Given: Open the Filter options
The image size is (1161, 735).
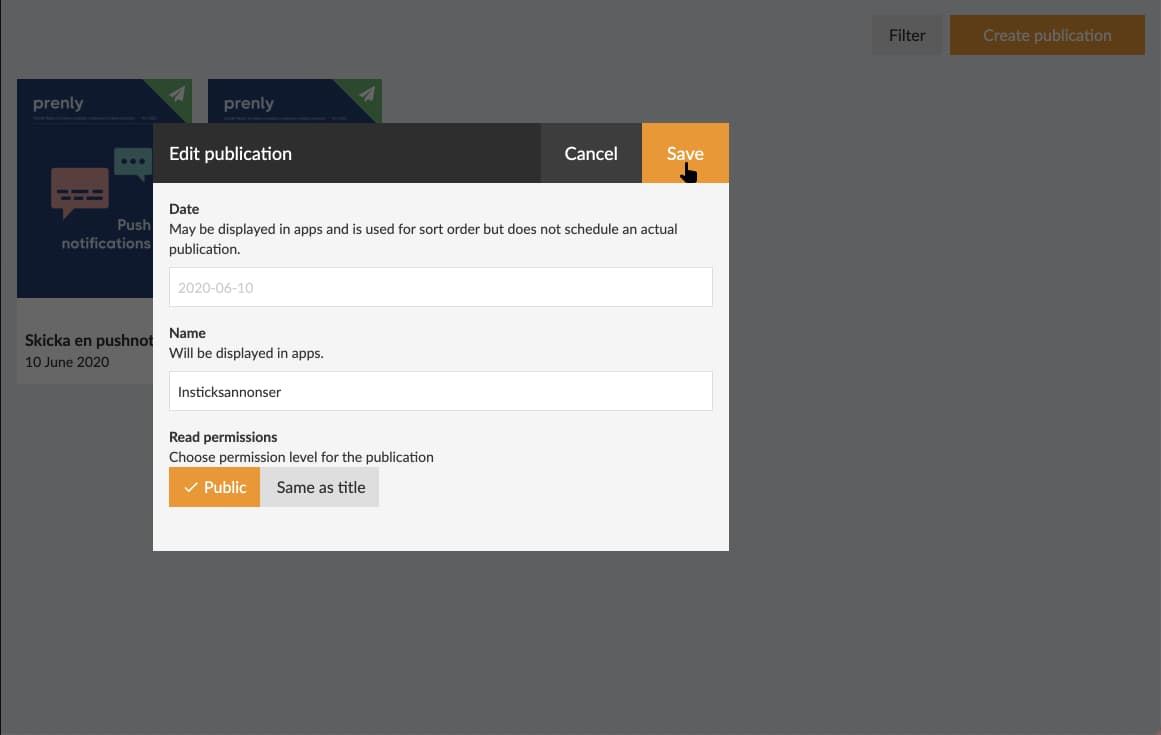Looking at the screenshot, I should click(907, 35).
